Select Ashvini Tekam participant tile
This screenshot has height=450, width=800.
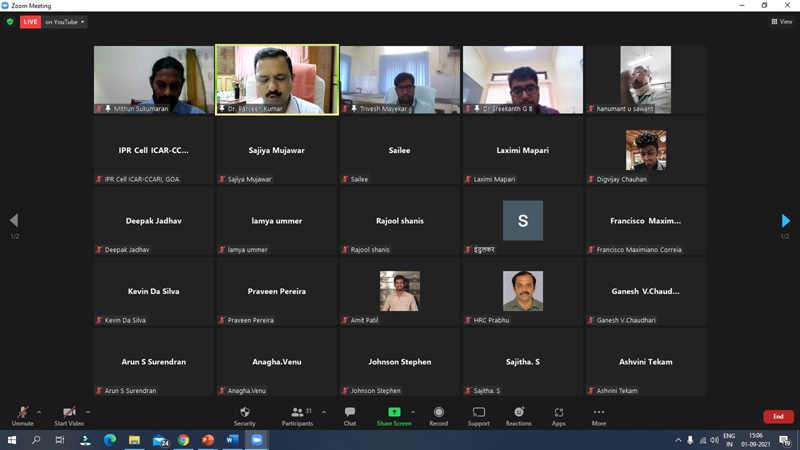coord(646,362)
